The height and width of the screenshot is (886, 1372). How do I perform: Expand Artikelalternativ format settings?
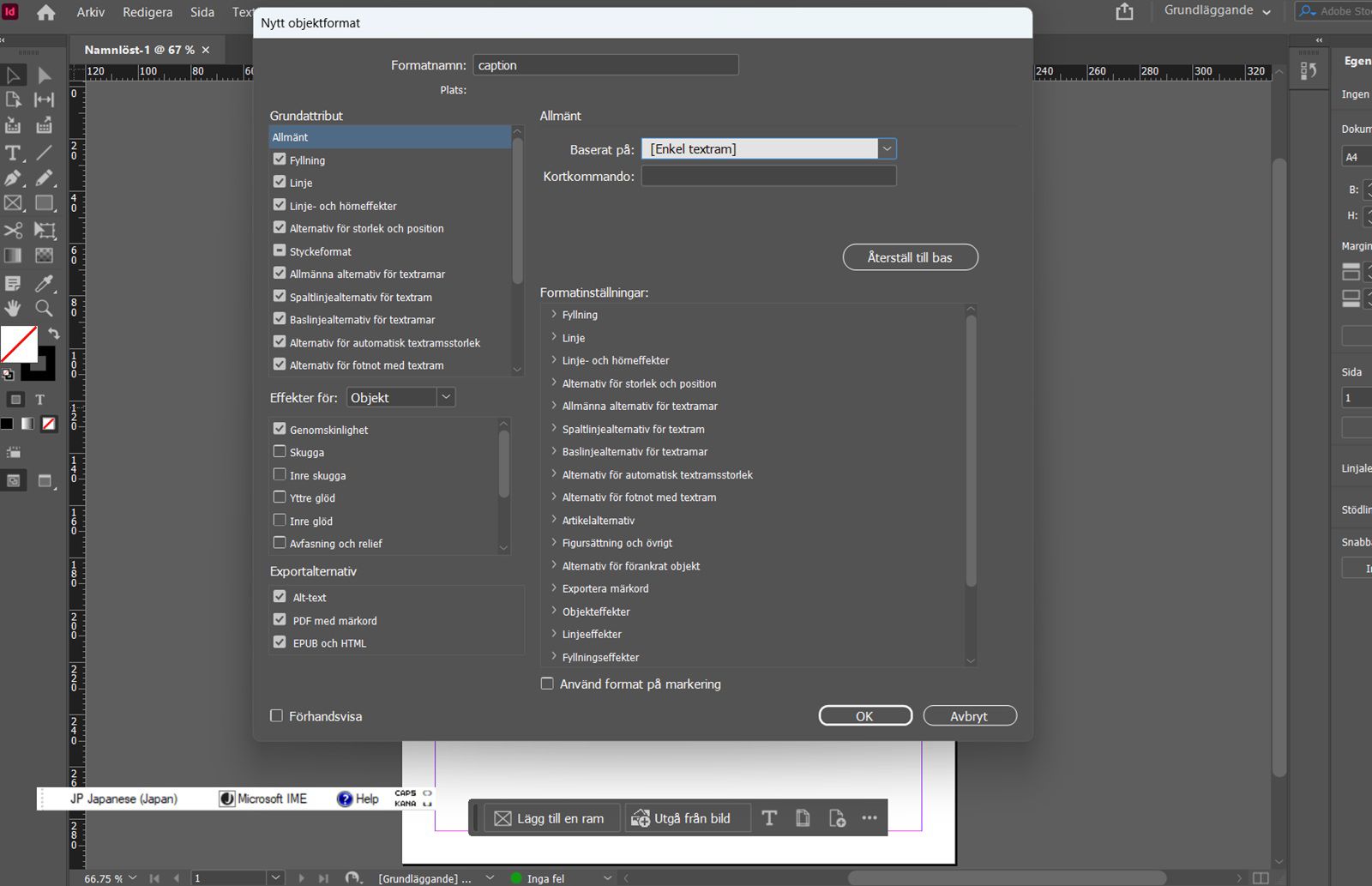point(554,520)
